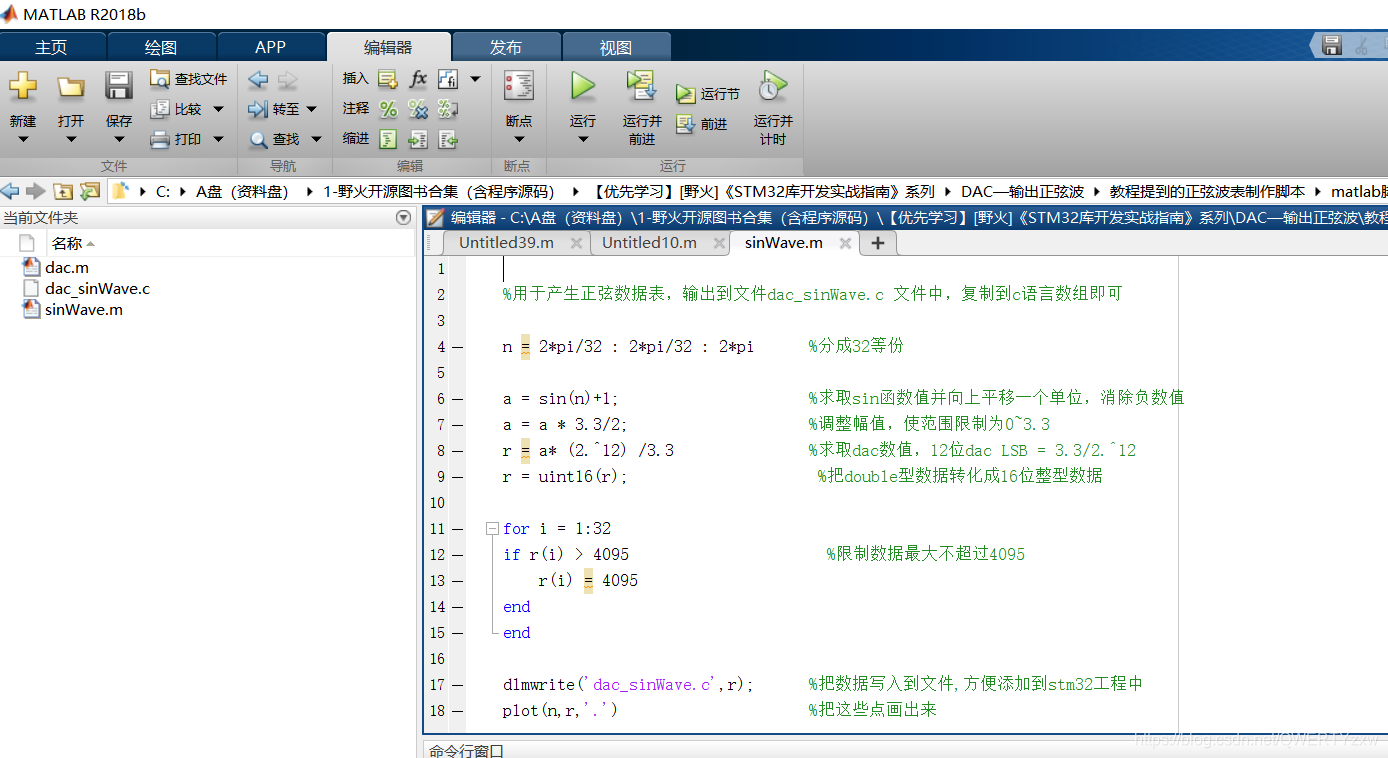This screenshot has width=1388, height=758.
Task: Insert a section break icon beside 插入
Action: click(x=388, y=79)
